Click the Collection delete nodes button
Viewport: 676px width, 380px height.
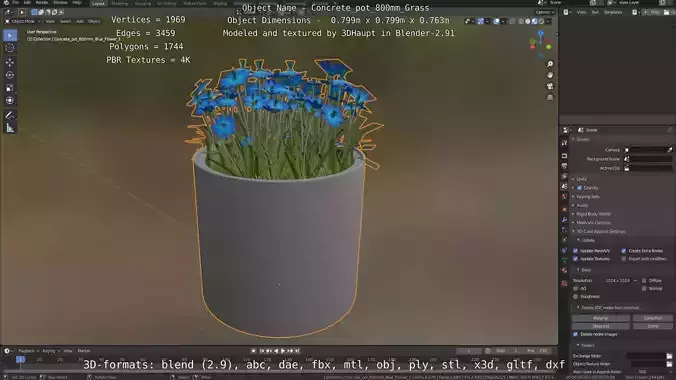[x=653, y=318]
